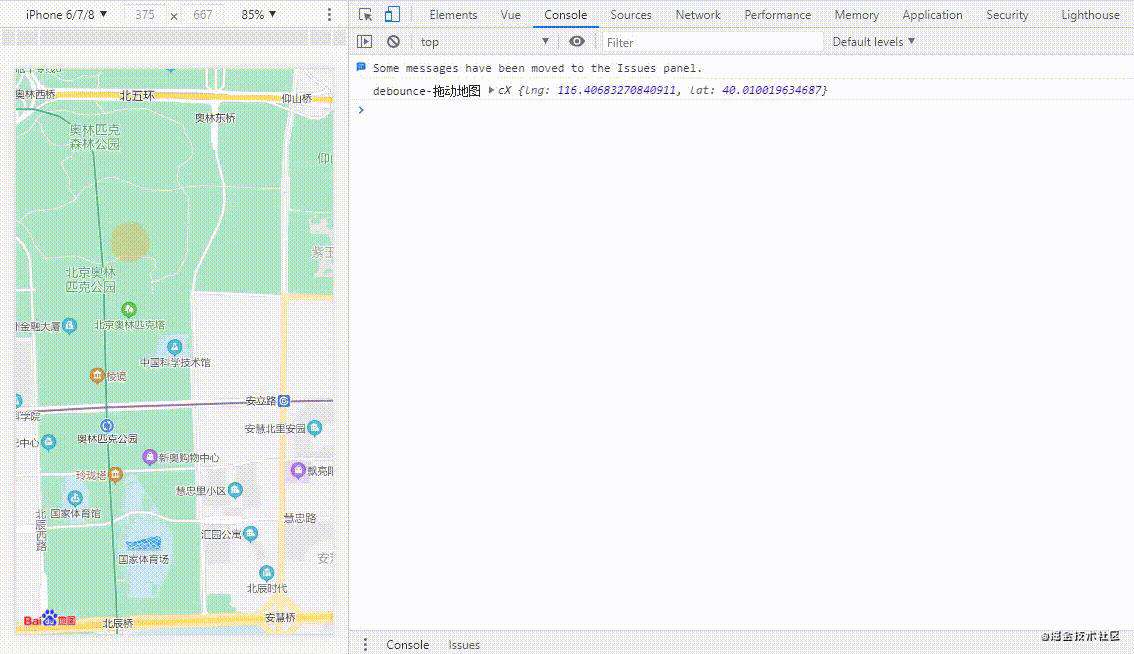Click the 汇园公寓 marker icon

250,533
